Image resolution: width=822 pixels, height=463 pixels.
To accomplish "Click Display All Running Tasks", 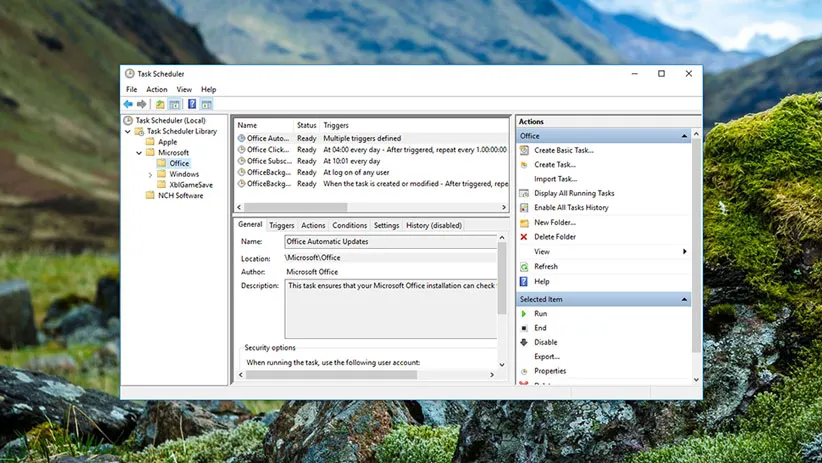I will (x=574, y=193).
